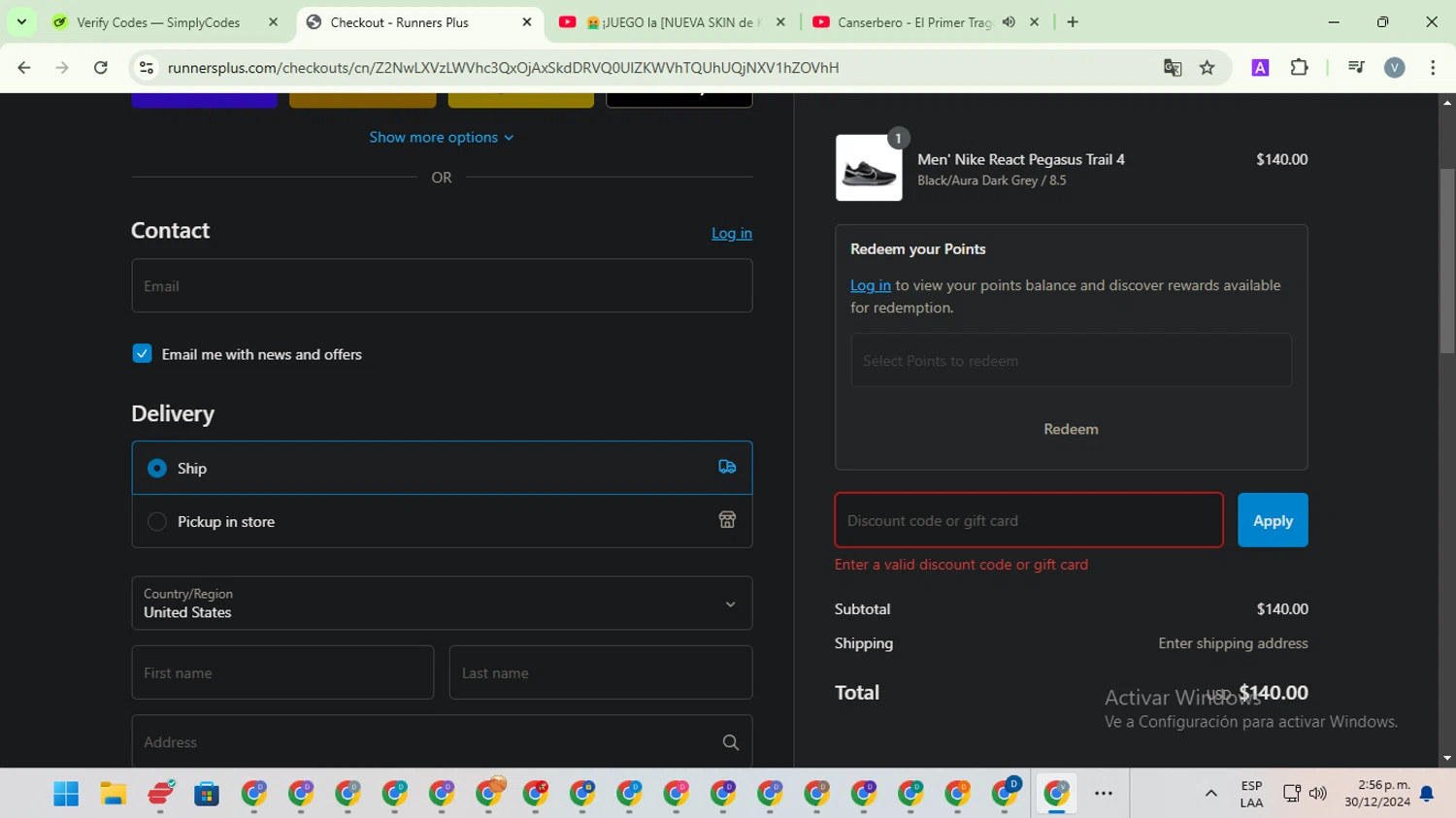Open the Select Points to redeem dropdown
1456x818 pixels.
pyautogui.click(x=1071, y=360)
